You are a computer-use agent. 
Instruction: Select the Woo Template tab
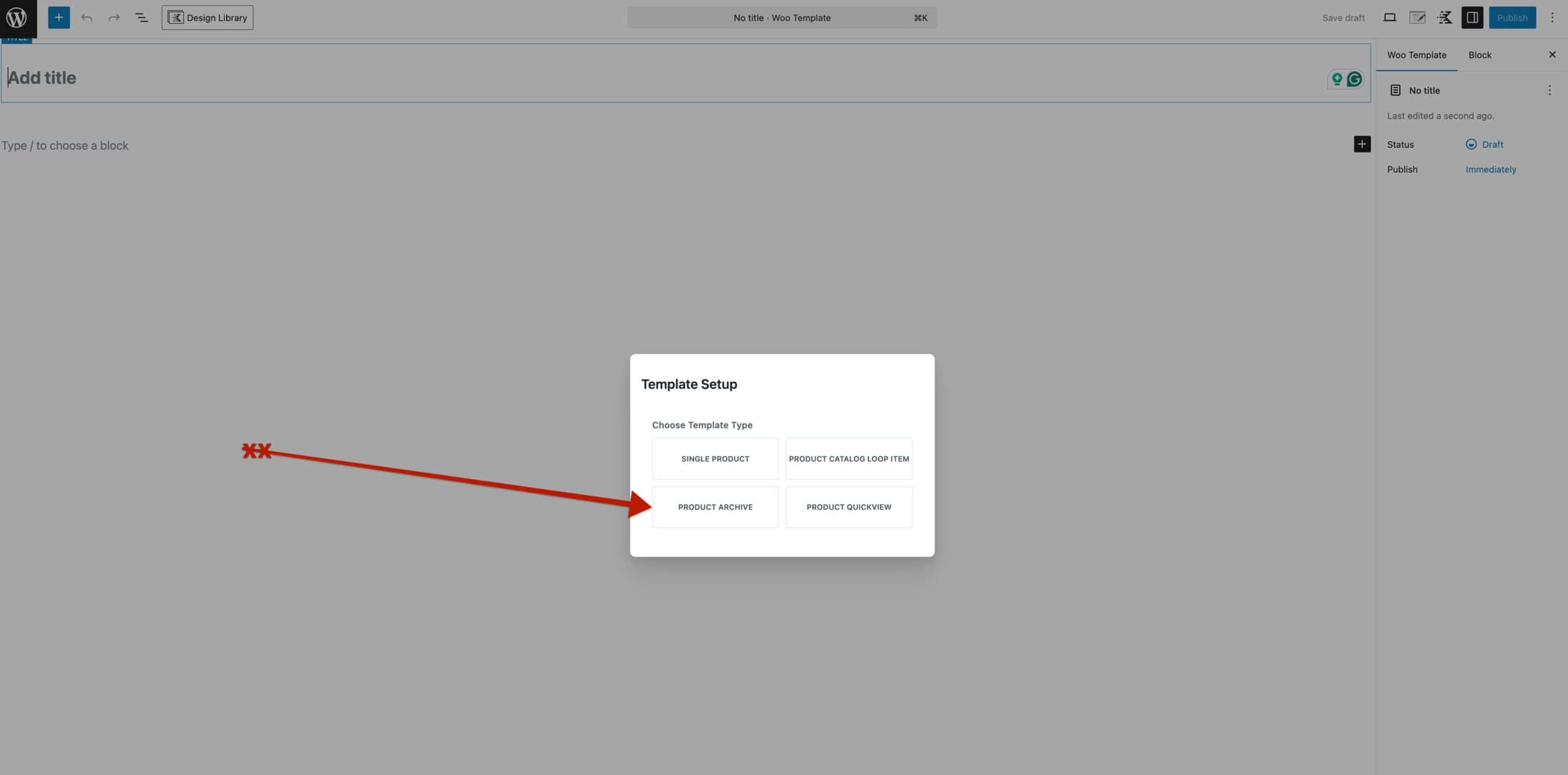point(1416,55)
